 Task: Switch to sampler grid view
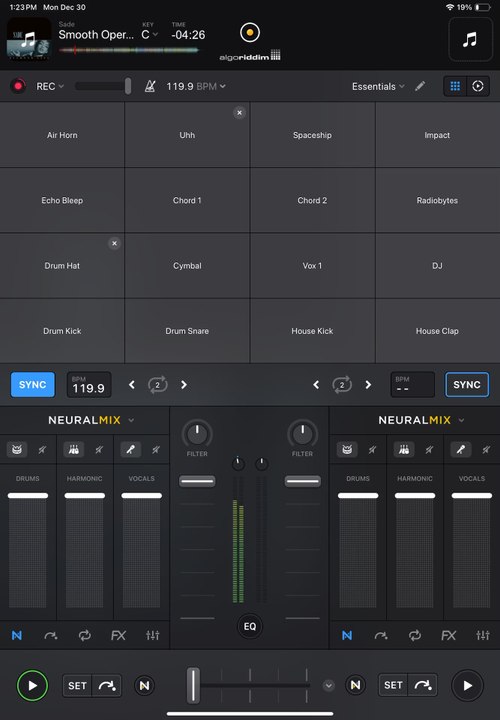[455, 86]
